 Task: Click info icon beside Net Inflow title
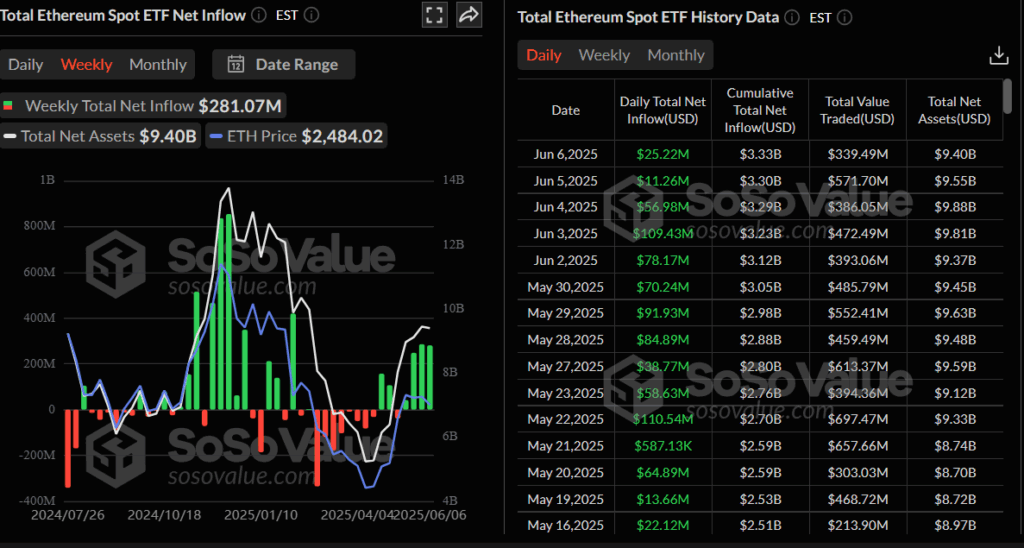pyautogui.click(x=259, y=15)
